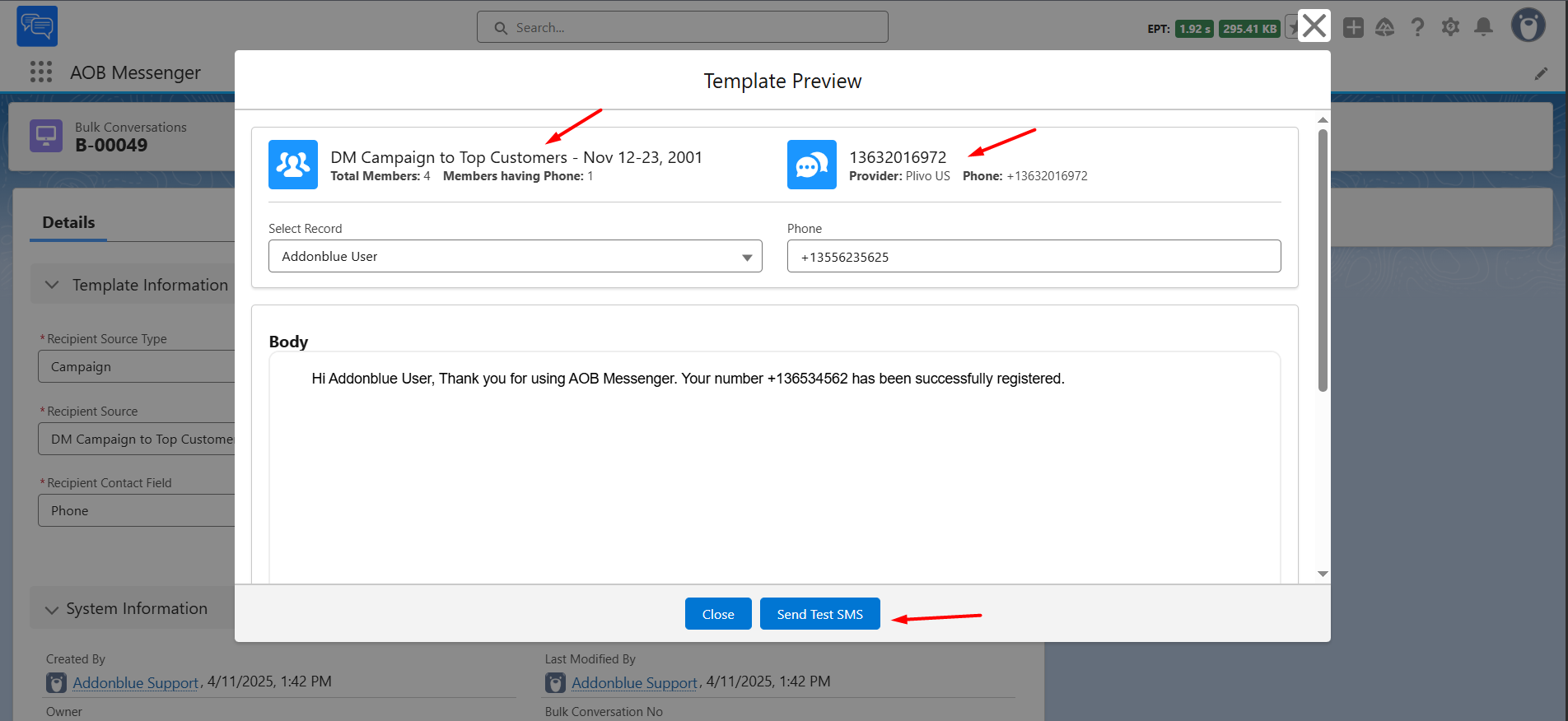Click the global Search box
This screenshot has height=721, width=1568.
683,27
